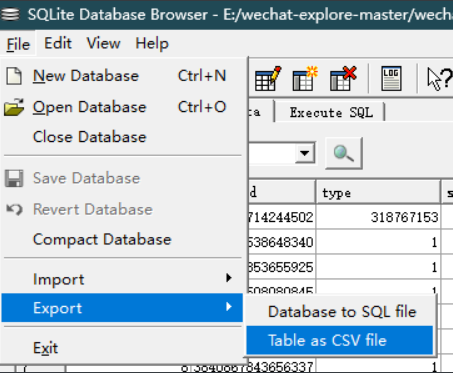Image resolution: width=453 pixels, height=373 pixels.
Task: Click the New Database page icon
Action: pyautogui.click(x=14, y=76)
